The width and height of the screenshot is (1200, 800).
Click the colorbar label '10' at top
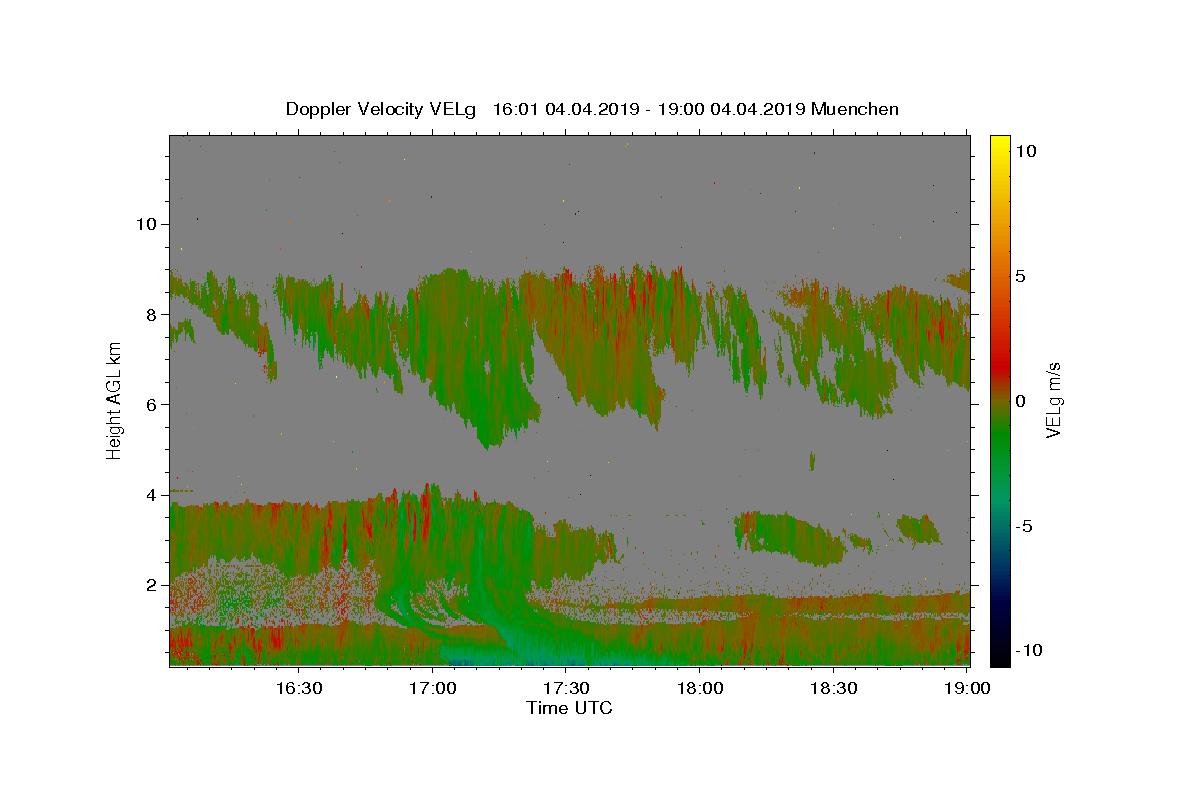coord(1025,150)
